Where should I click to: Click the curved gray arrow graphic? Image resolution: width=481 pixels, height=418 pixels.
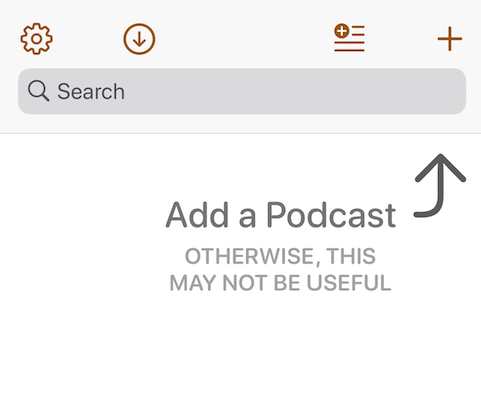point(440,185)
